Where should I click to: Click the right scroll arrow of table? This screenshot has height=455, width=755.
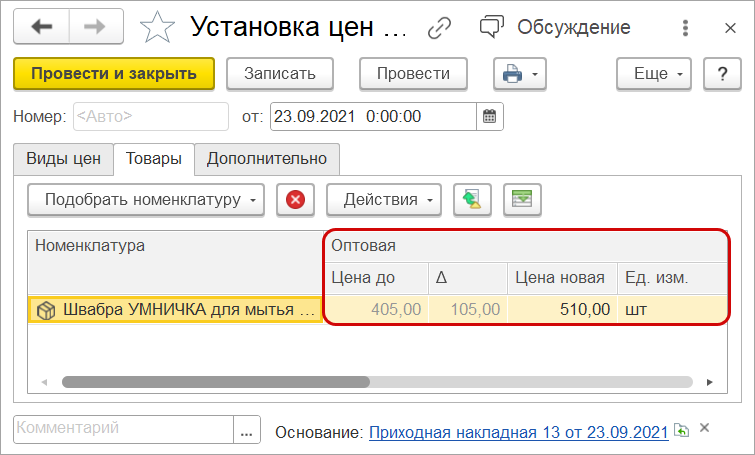(710, 382)
